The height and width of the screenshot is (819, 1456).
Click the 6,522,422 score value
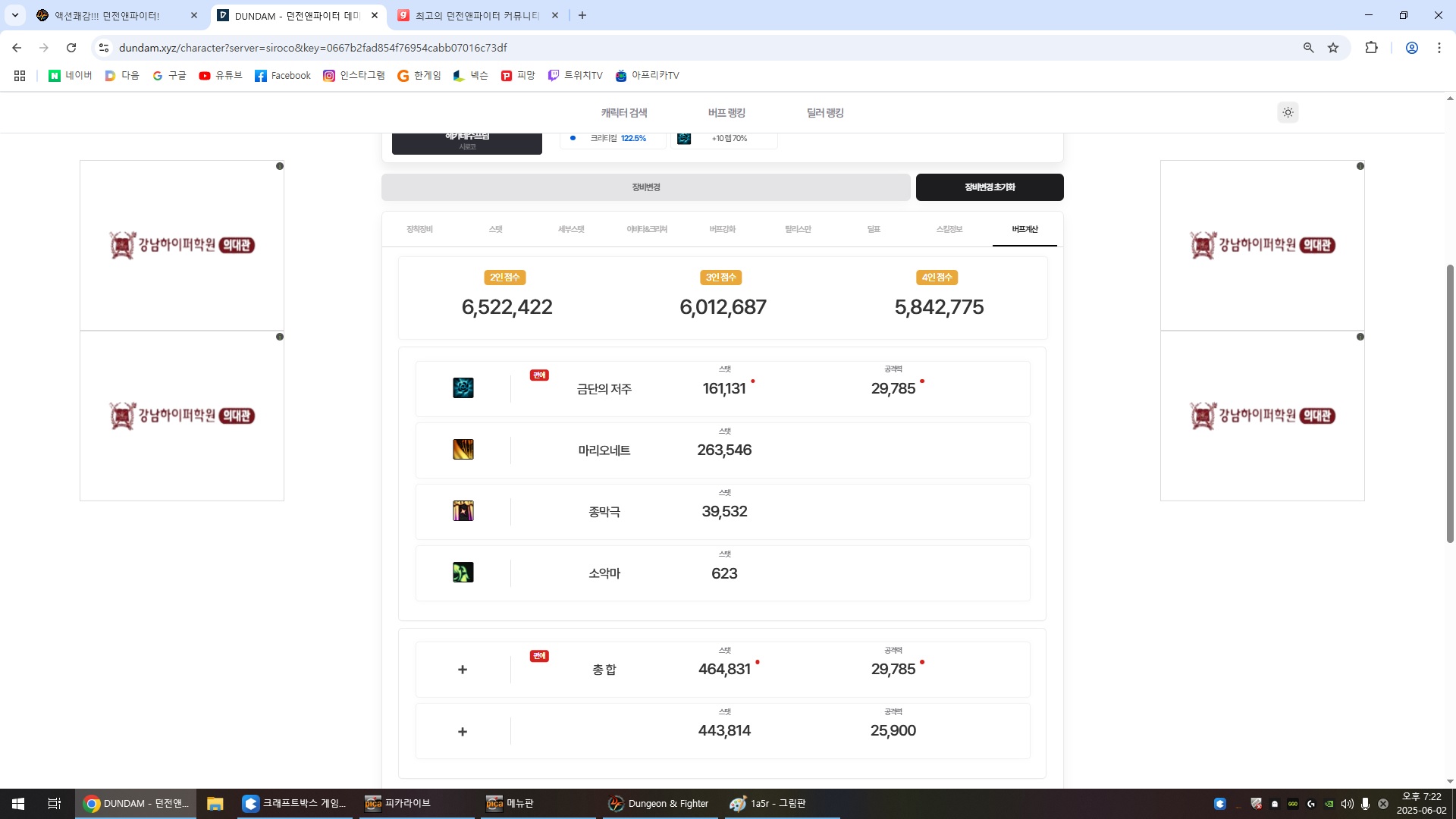point(507,307)
